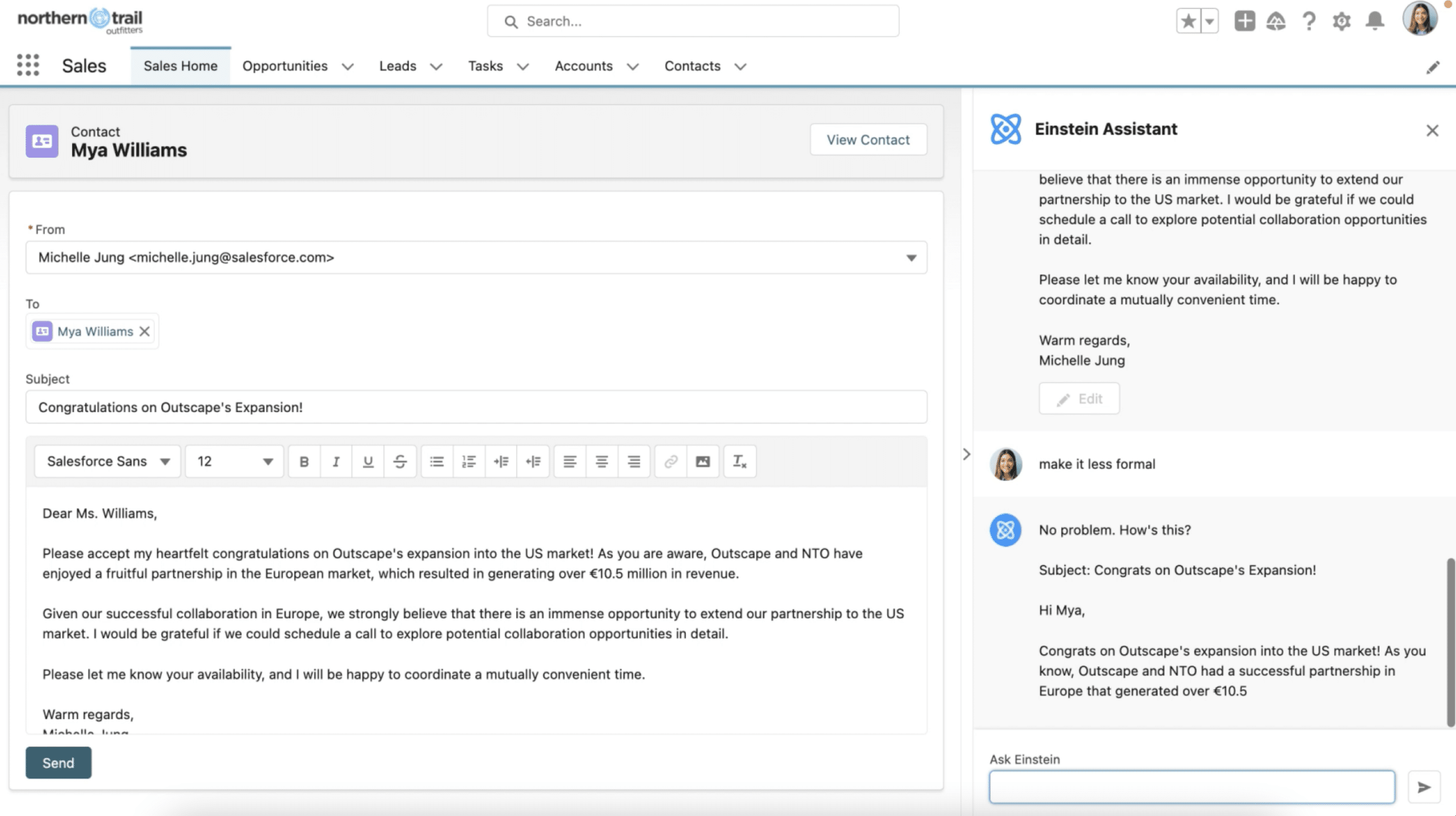Click the View Contact button

(x=868, y=139)
